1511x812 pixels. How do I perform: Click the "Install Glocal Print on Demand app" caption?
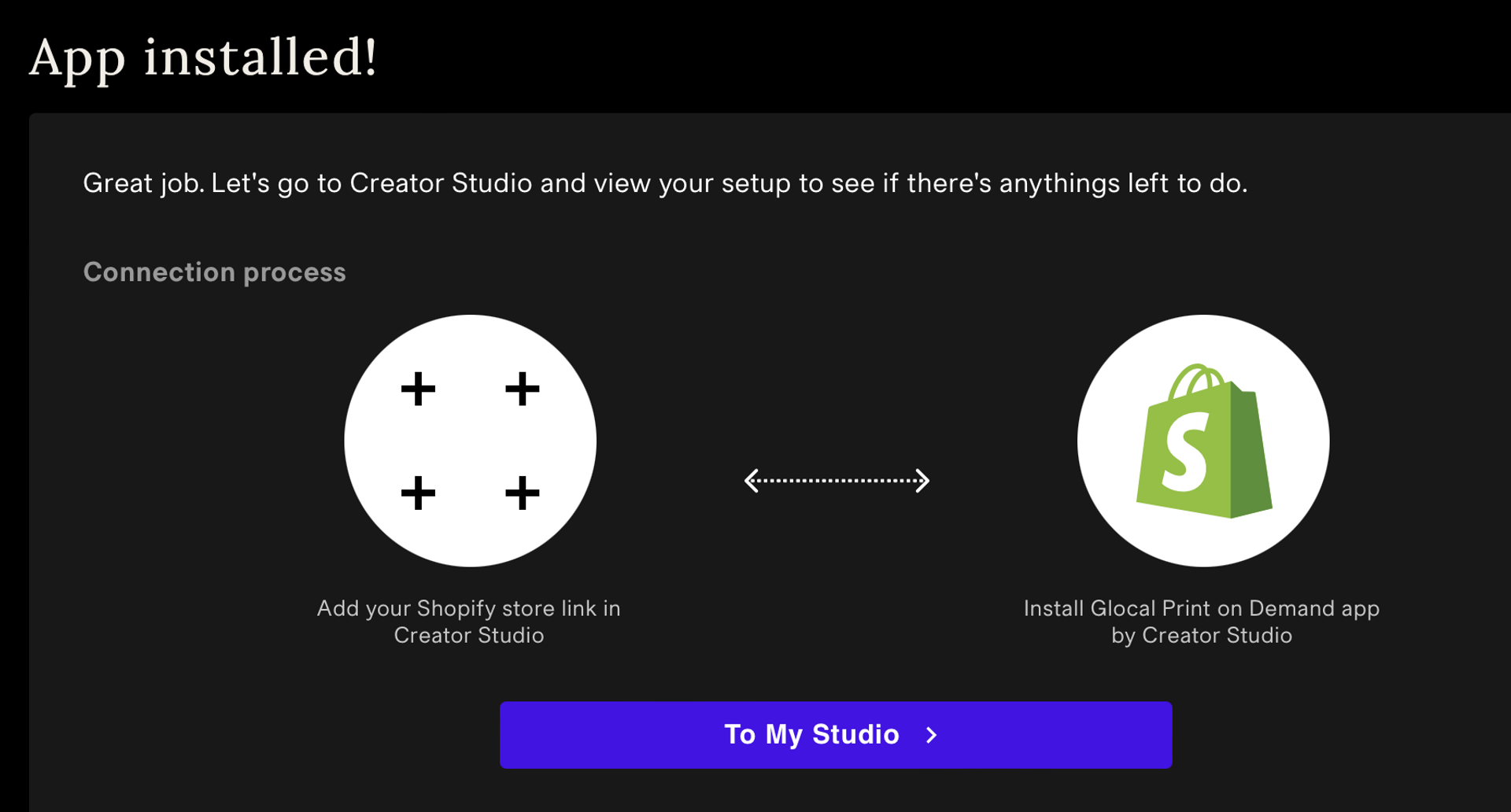[1202, 622]
